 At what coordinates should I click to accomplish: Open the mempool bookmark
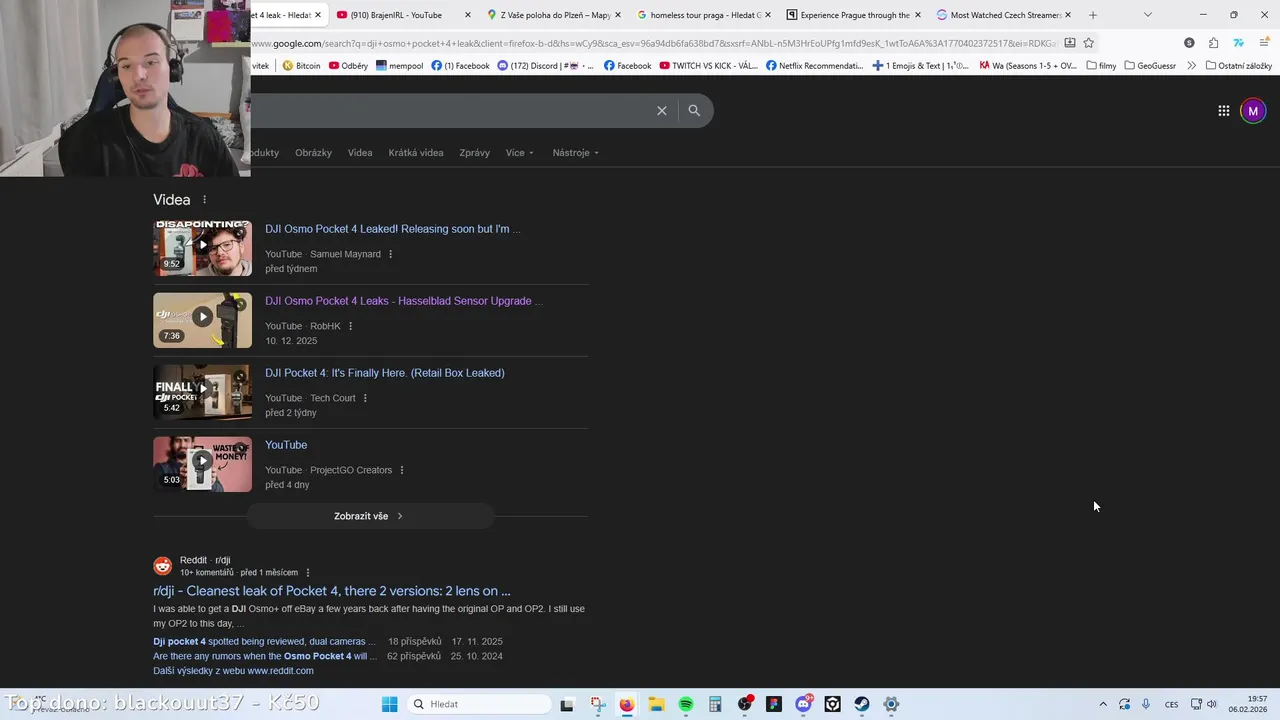coord(399,66)
